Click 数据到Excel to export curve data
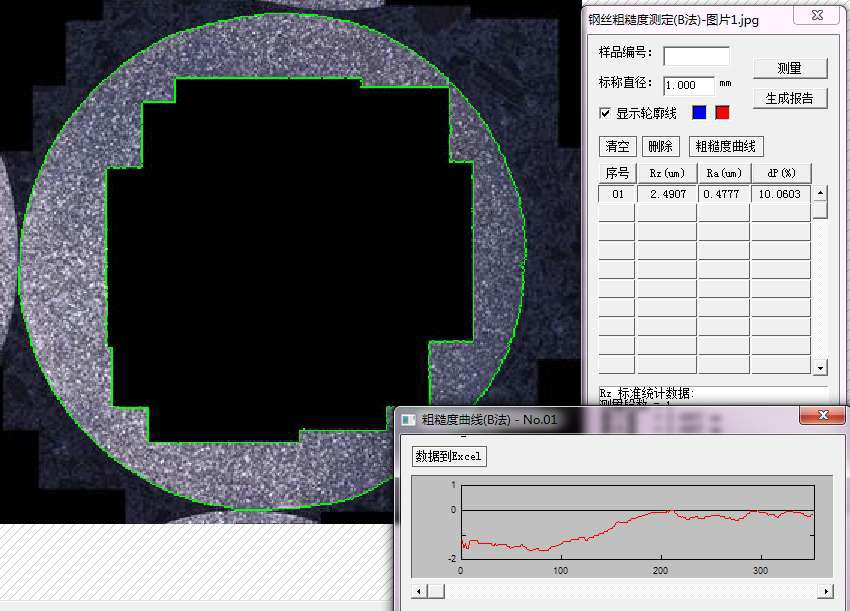This screenshot has width=850, height=611. click(448, 456)
